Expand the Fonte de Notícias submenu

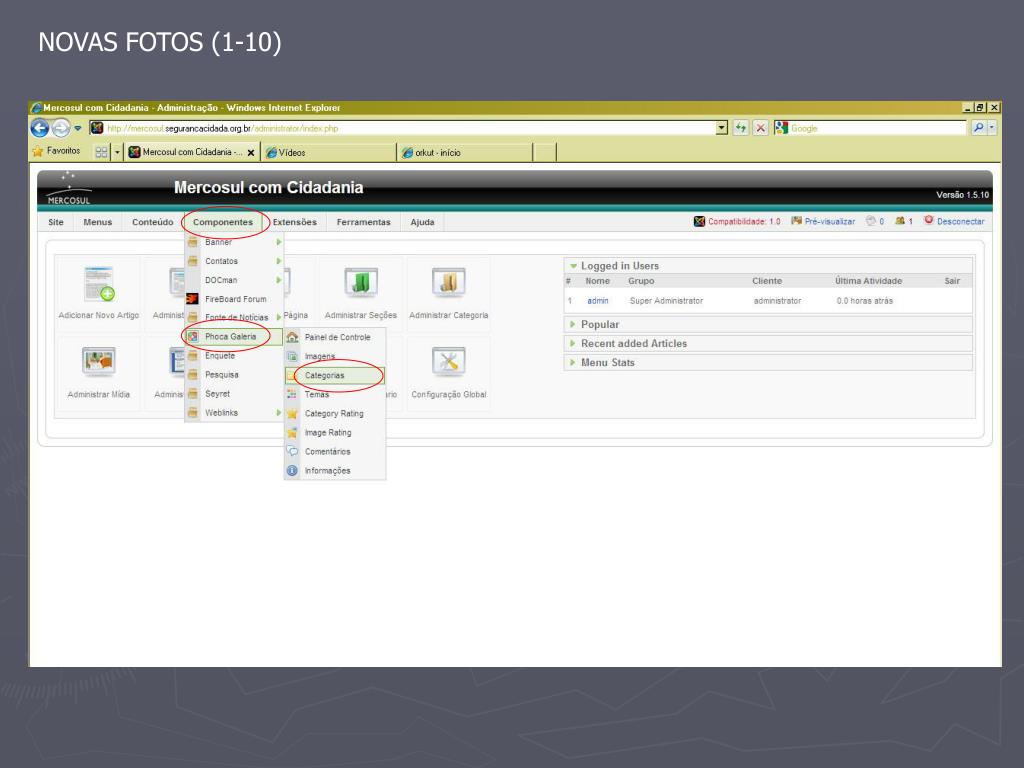tap(234, 317)
